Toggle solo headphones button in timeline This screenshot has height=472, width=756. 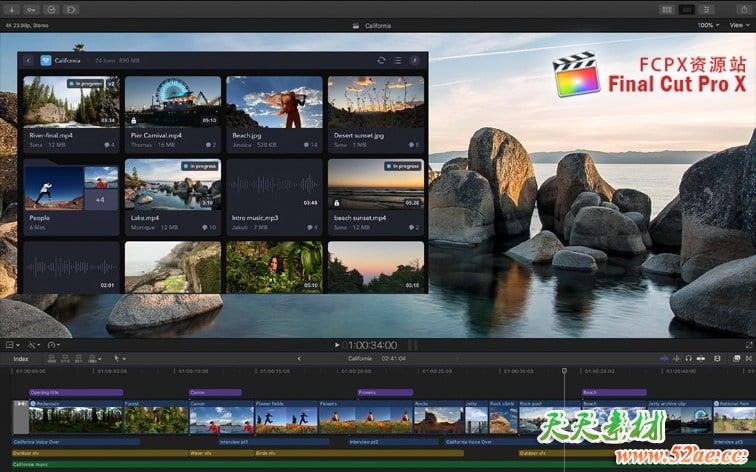point(688,359)
